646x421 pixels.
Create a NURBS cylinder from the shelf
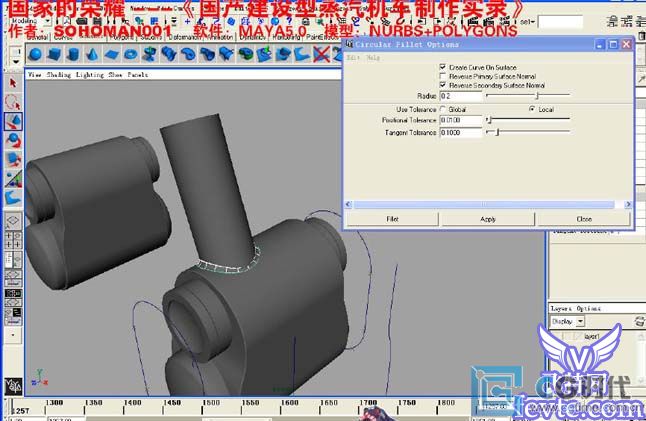pyautogui.click(x=73, y=54)
